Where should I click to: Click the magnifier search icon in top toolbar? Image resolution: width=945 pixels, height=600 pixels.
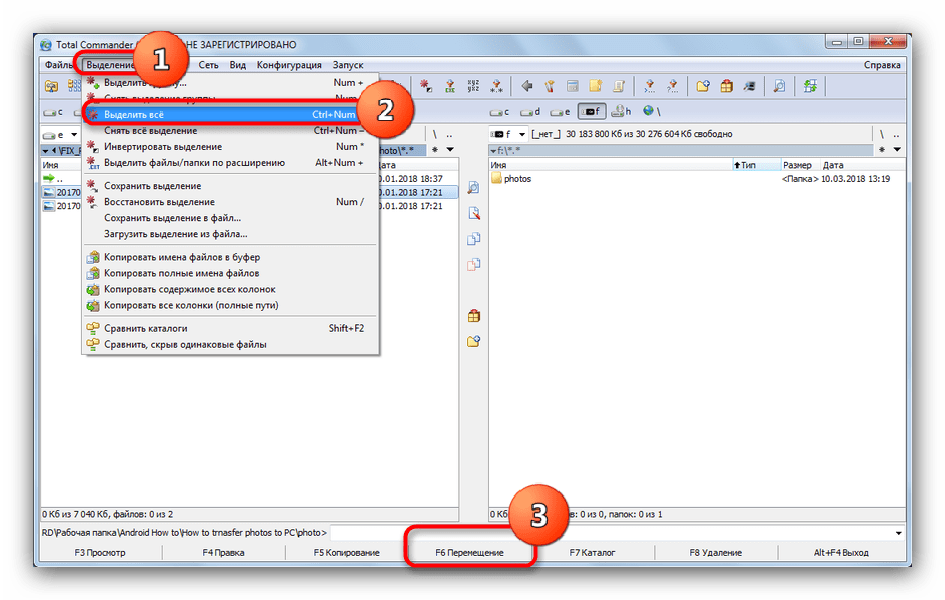(779, 86)
